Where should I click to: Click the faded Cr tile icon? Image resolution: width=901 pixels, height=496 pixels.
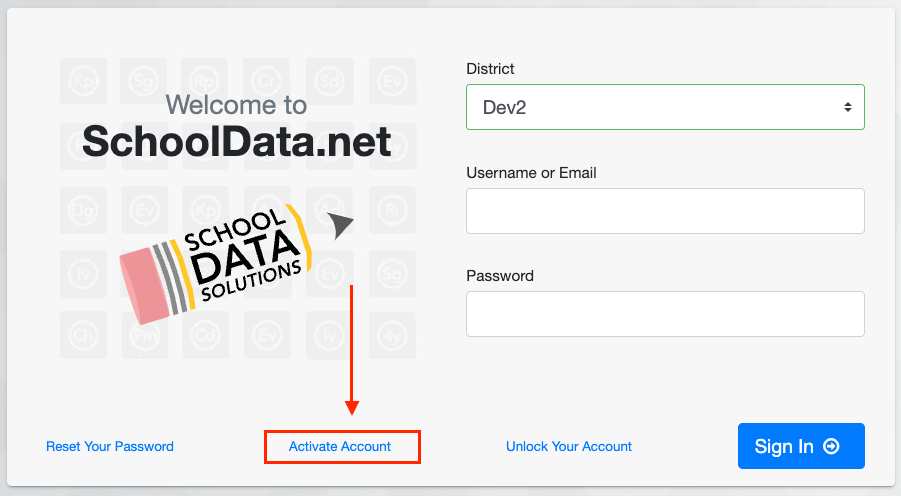coord(267,81)
